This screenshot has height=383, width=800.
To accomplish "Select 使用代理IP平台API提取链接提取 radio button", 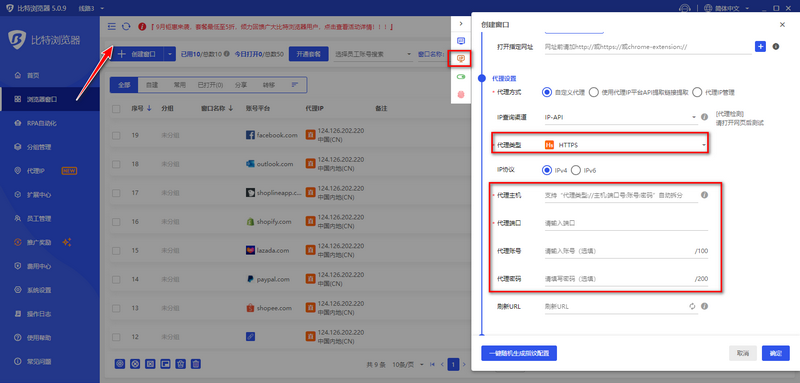I will pos(593,92).
